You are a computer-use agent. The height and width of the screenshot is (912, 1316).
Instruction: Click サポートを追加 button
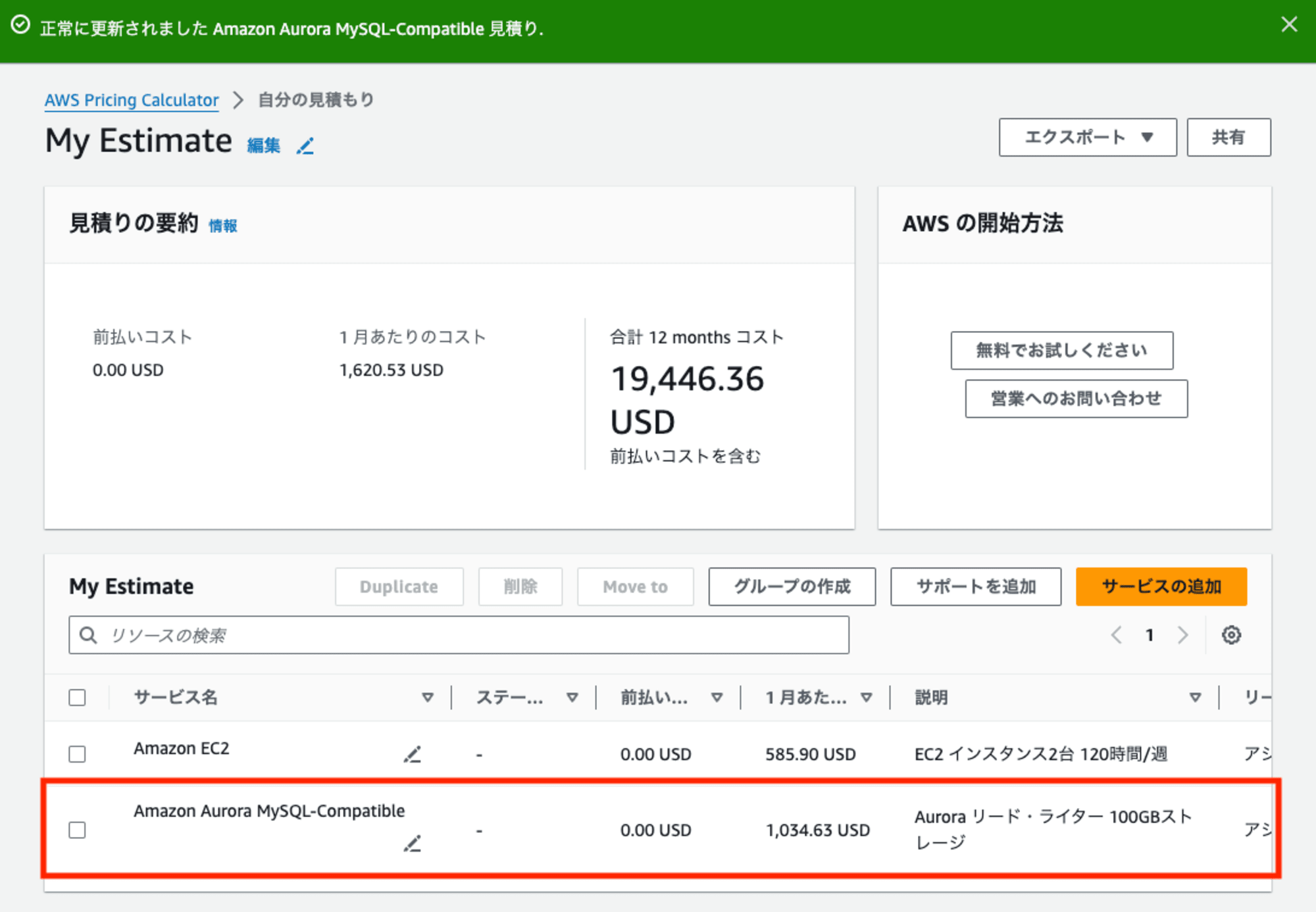[976, 586]
